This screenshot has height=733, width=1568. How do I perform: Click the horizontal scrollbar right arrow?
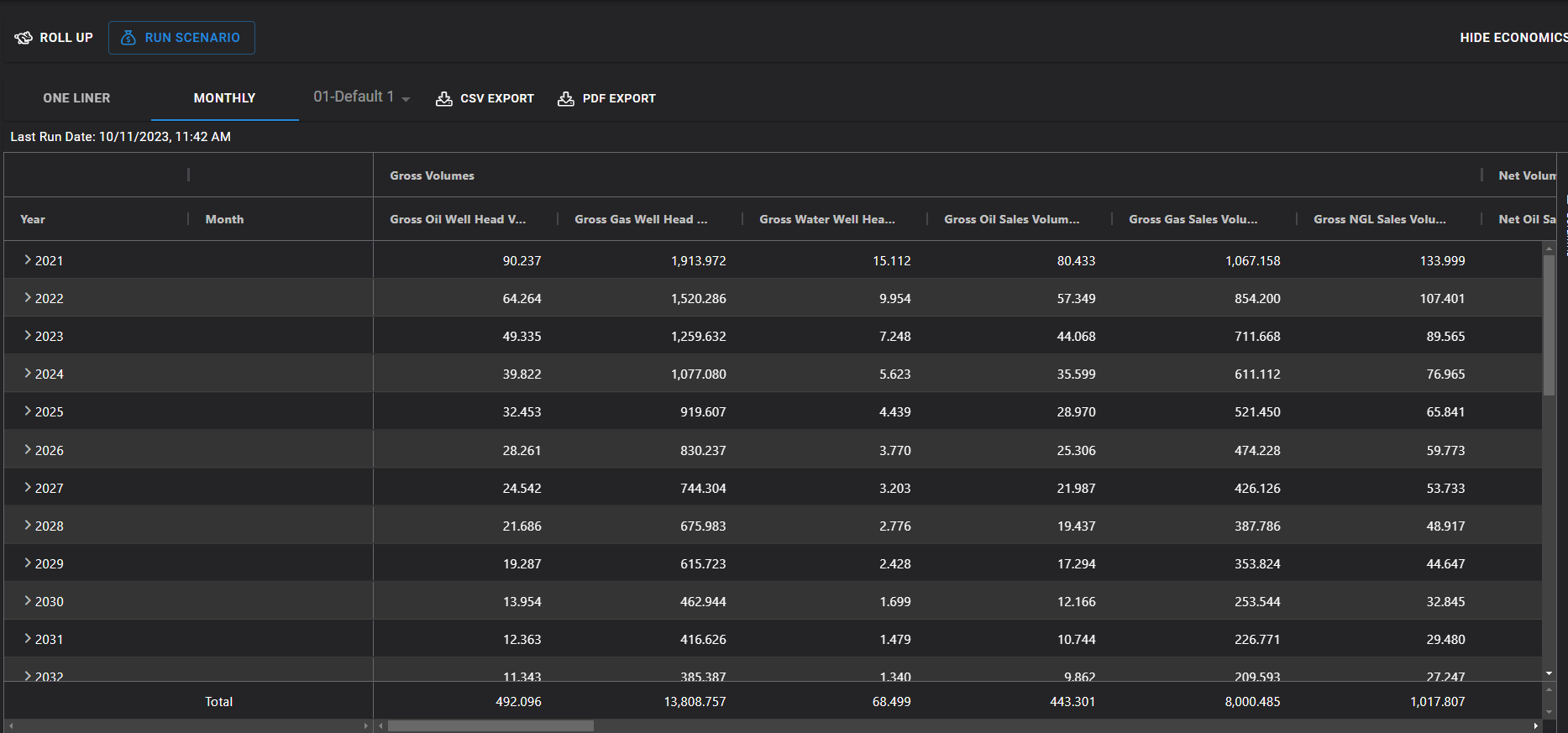click(x=1536, y=726)
